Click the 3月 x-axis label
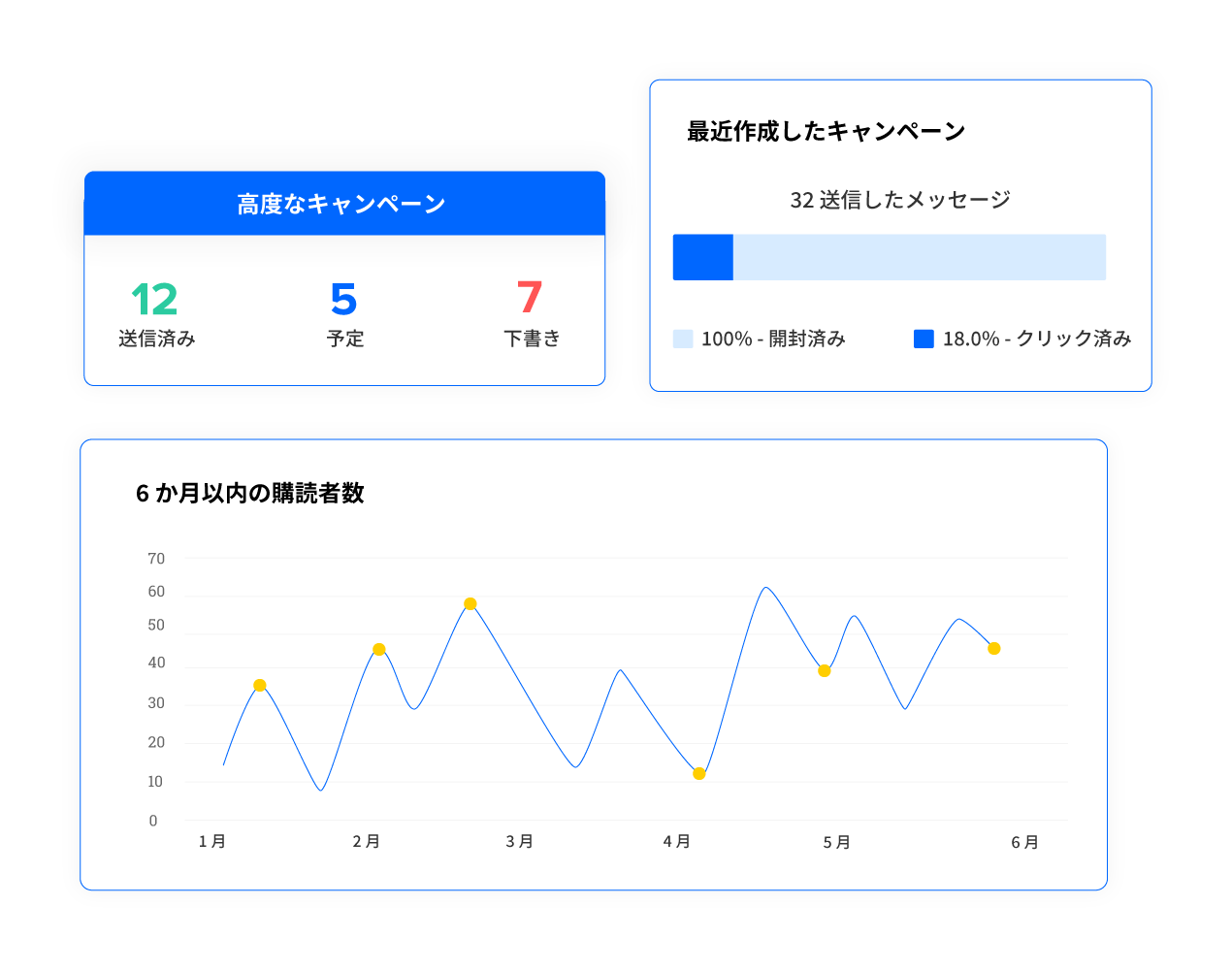1232x970 pixels. tap(519, 842)
